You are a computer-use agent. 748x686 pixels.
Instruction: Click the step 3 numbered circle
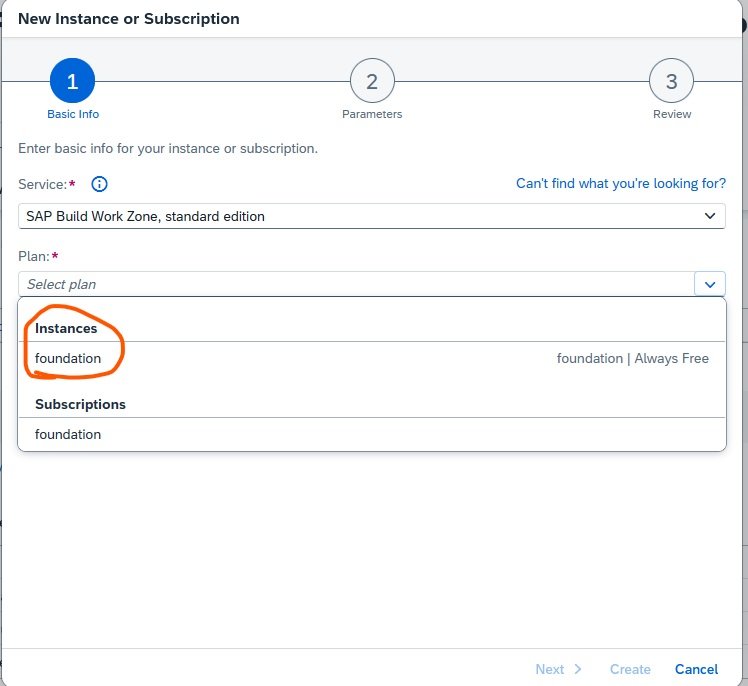point(671,82)
